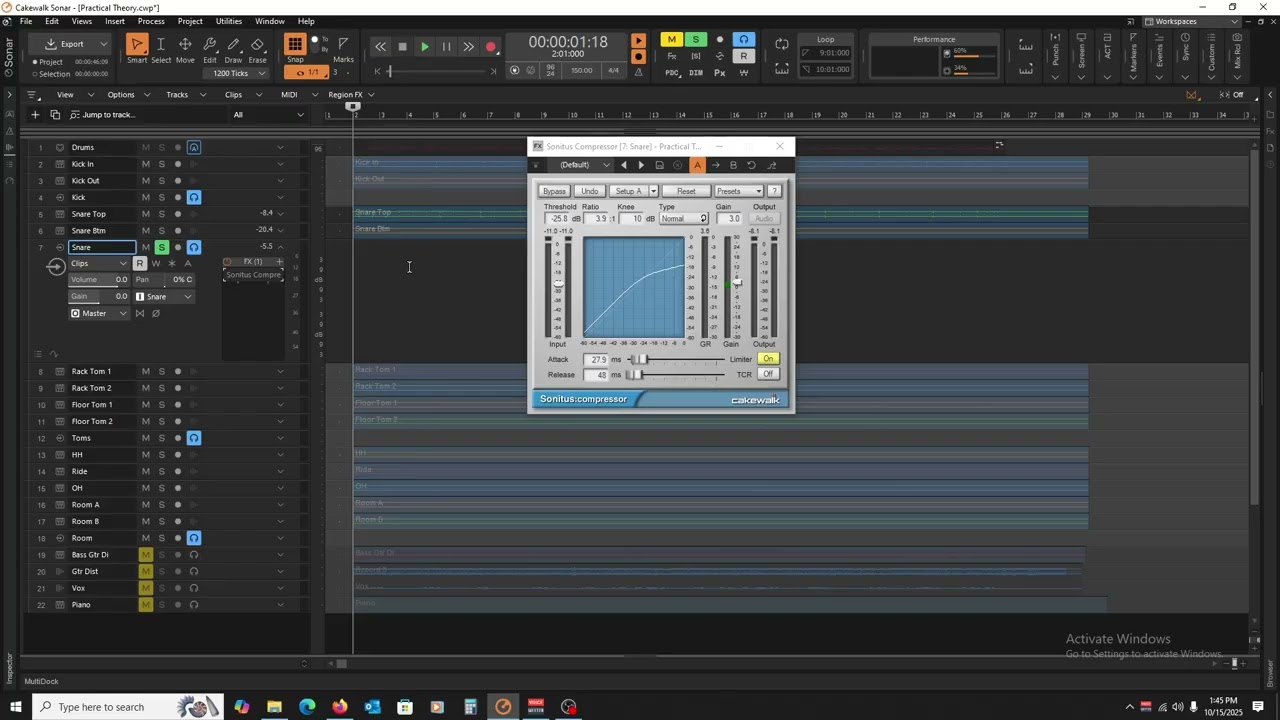Pick the Edit tool
Viewport: 1280px width, 720px height.
point(210,45)
